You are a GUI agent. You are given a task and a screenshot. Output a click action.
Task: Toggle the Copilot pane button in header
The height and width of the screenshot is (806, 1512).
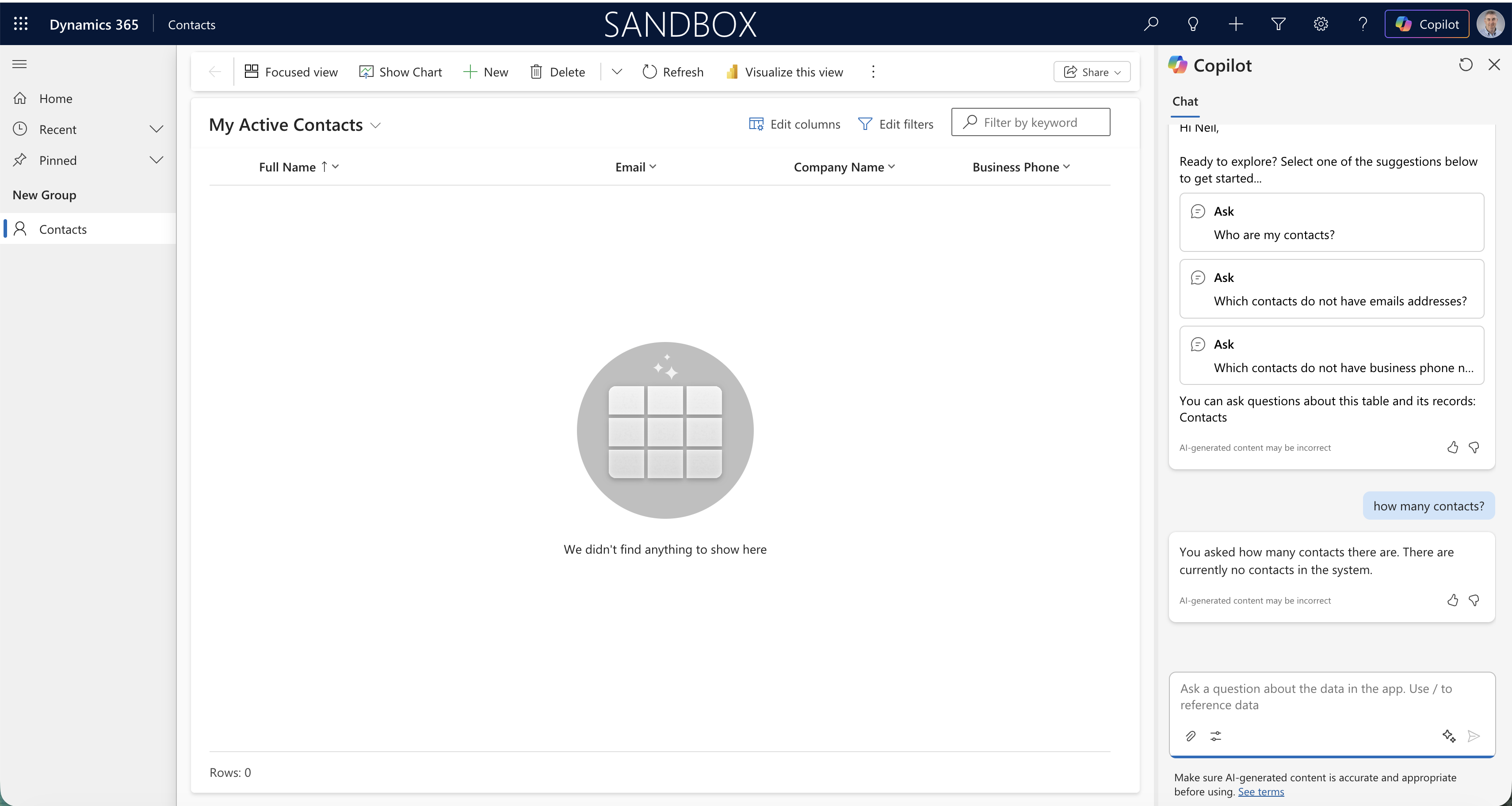1426,24
